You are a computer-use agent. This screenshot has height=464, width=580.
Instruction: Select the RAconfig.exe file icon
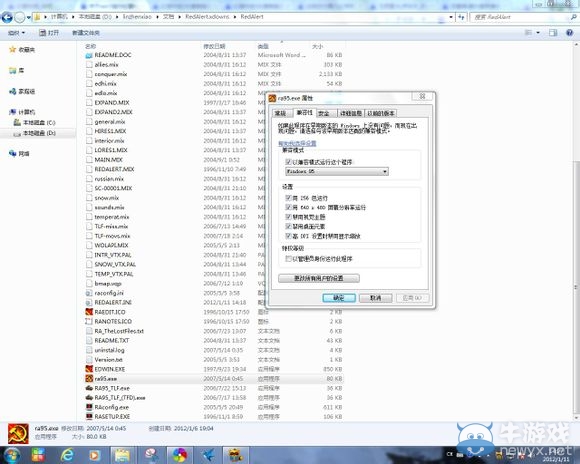coord(89,407)
